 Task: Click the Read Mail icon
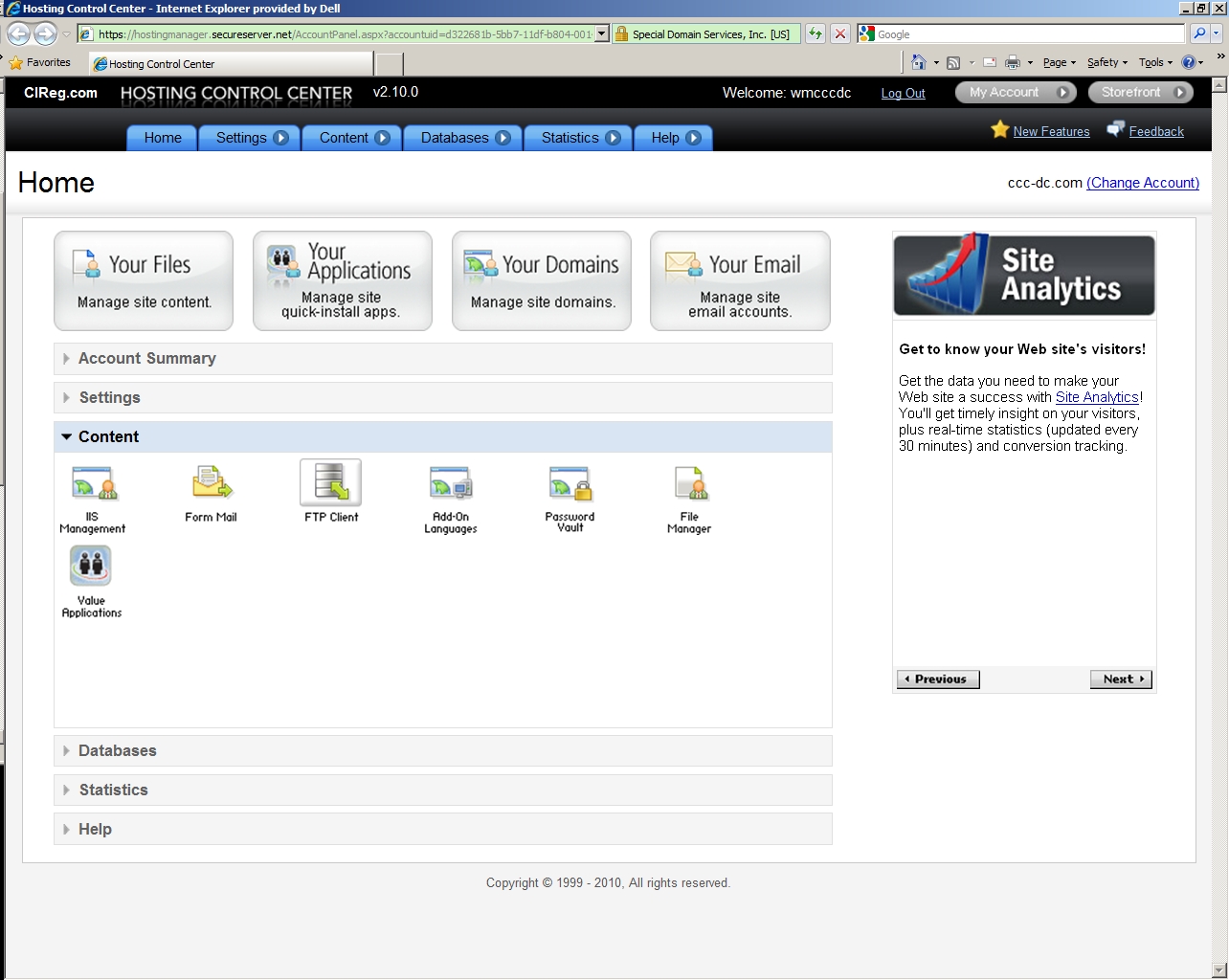[x=990, y=62]
